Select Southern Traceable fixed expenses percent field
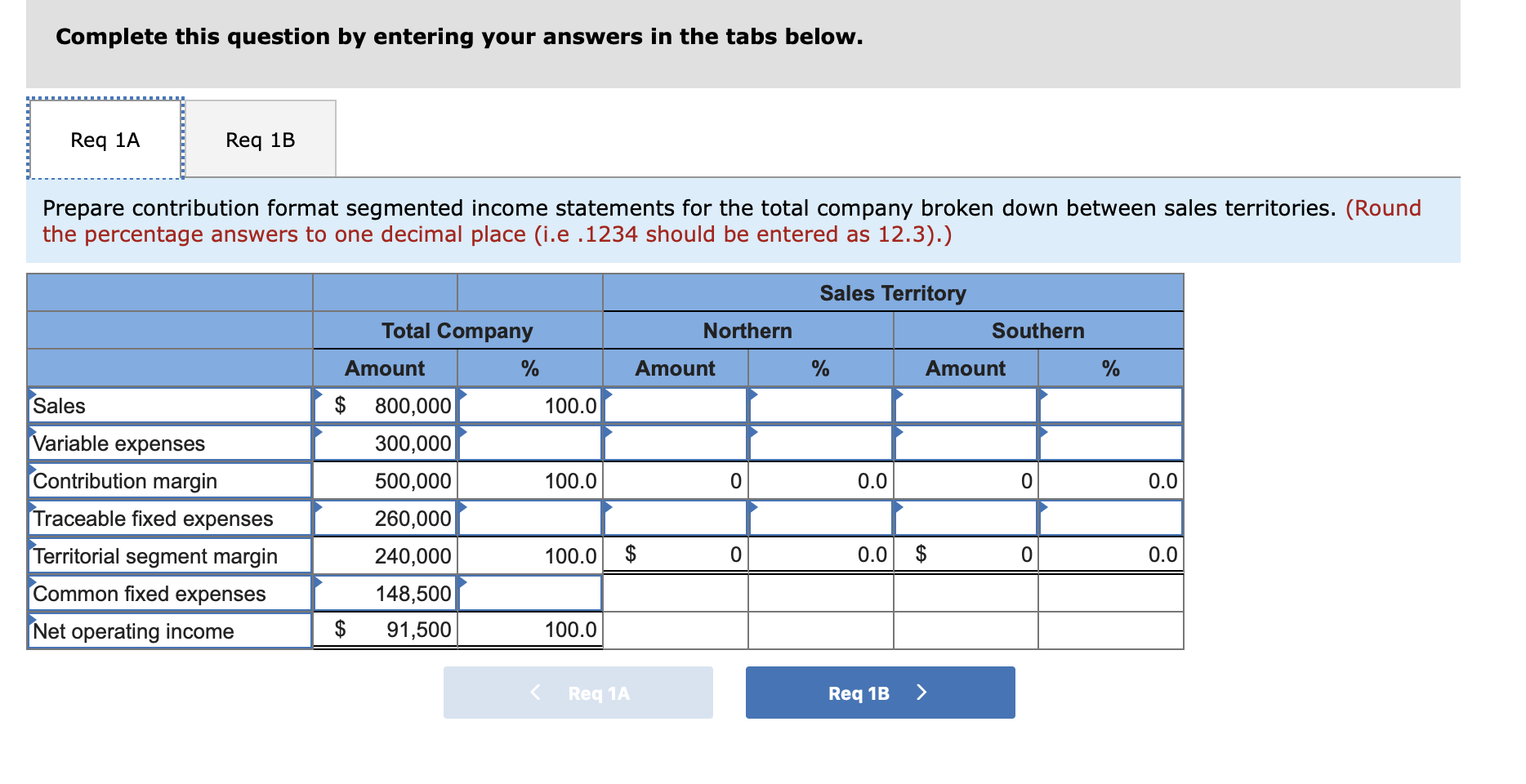Screen dimensions: 1526x784 coord(1111,518)
